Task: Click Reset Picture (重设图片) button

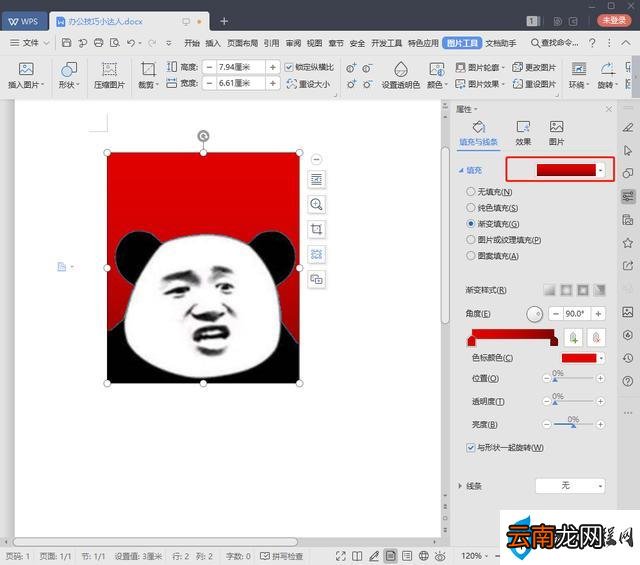Action: [x=534, y=84]
